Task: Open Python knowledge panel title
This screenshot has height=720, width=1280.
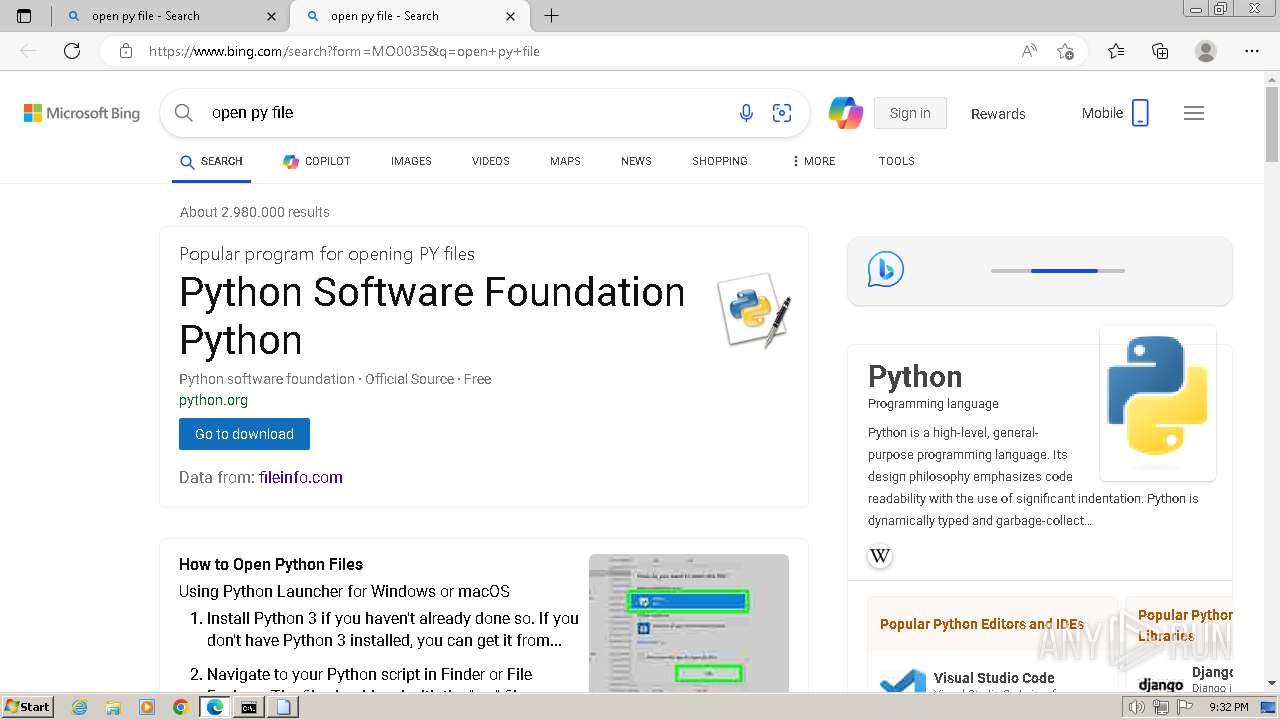Action: 915,377
